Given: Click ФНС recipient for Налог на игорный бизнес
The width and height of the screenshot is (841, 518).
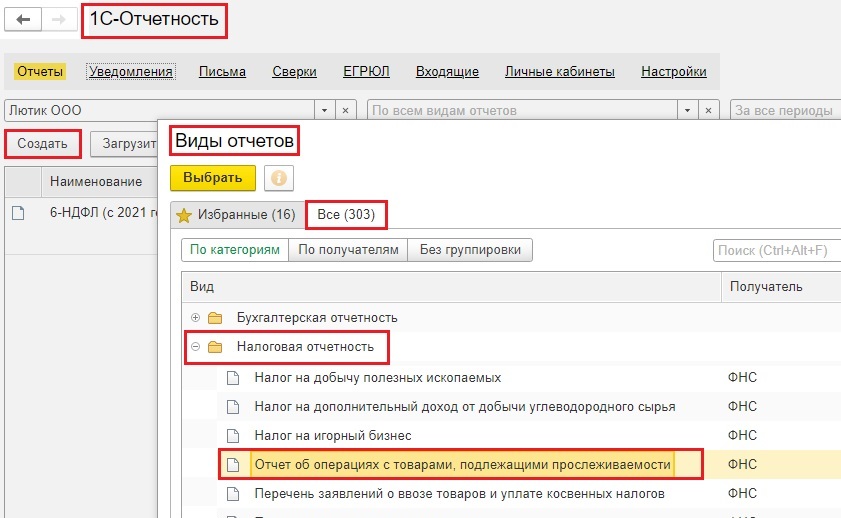Looking at the screenshot, I should coord(742,436).
